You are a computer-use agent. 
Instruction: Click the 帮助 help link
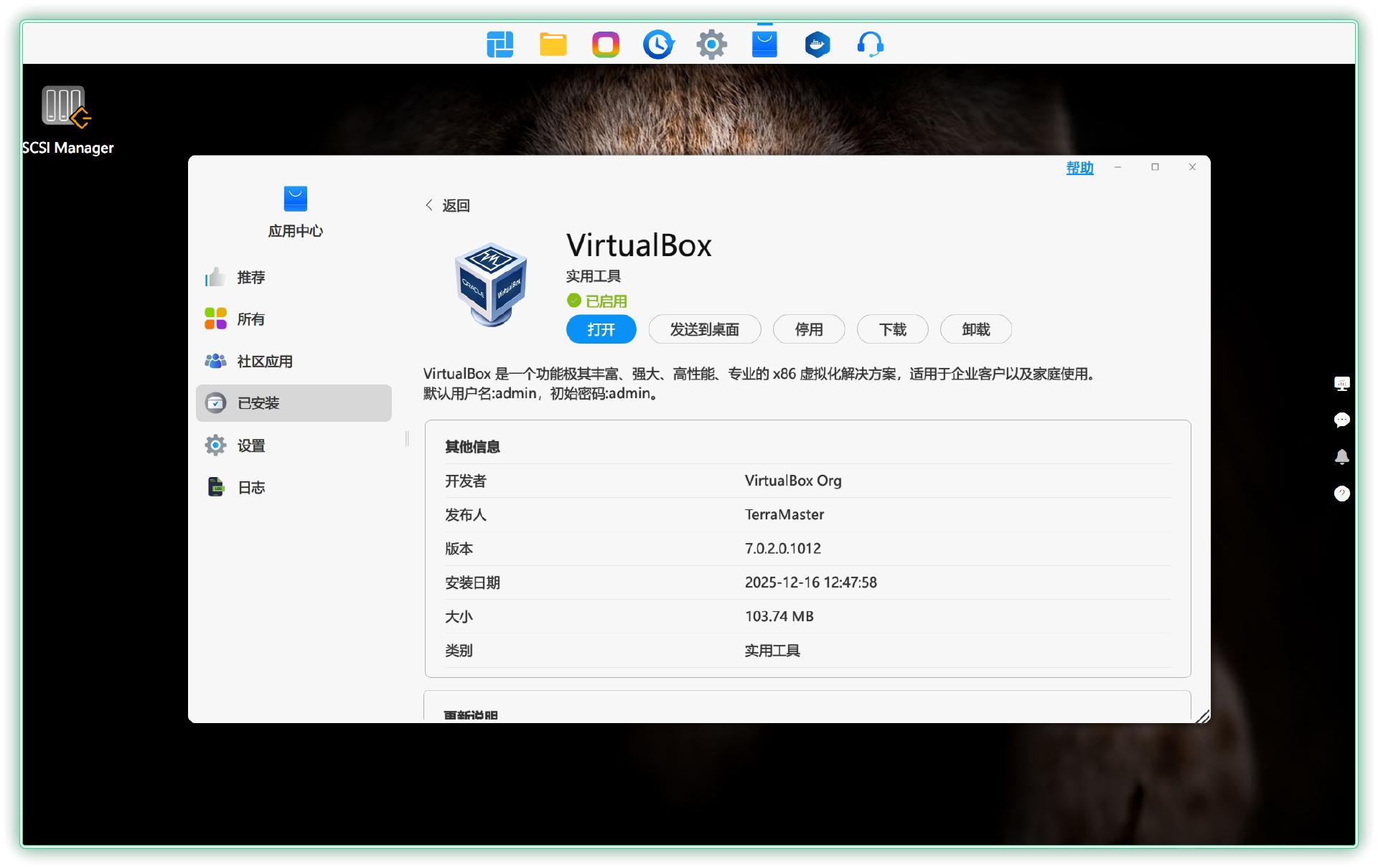click(1079, 168)
